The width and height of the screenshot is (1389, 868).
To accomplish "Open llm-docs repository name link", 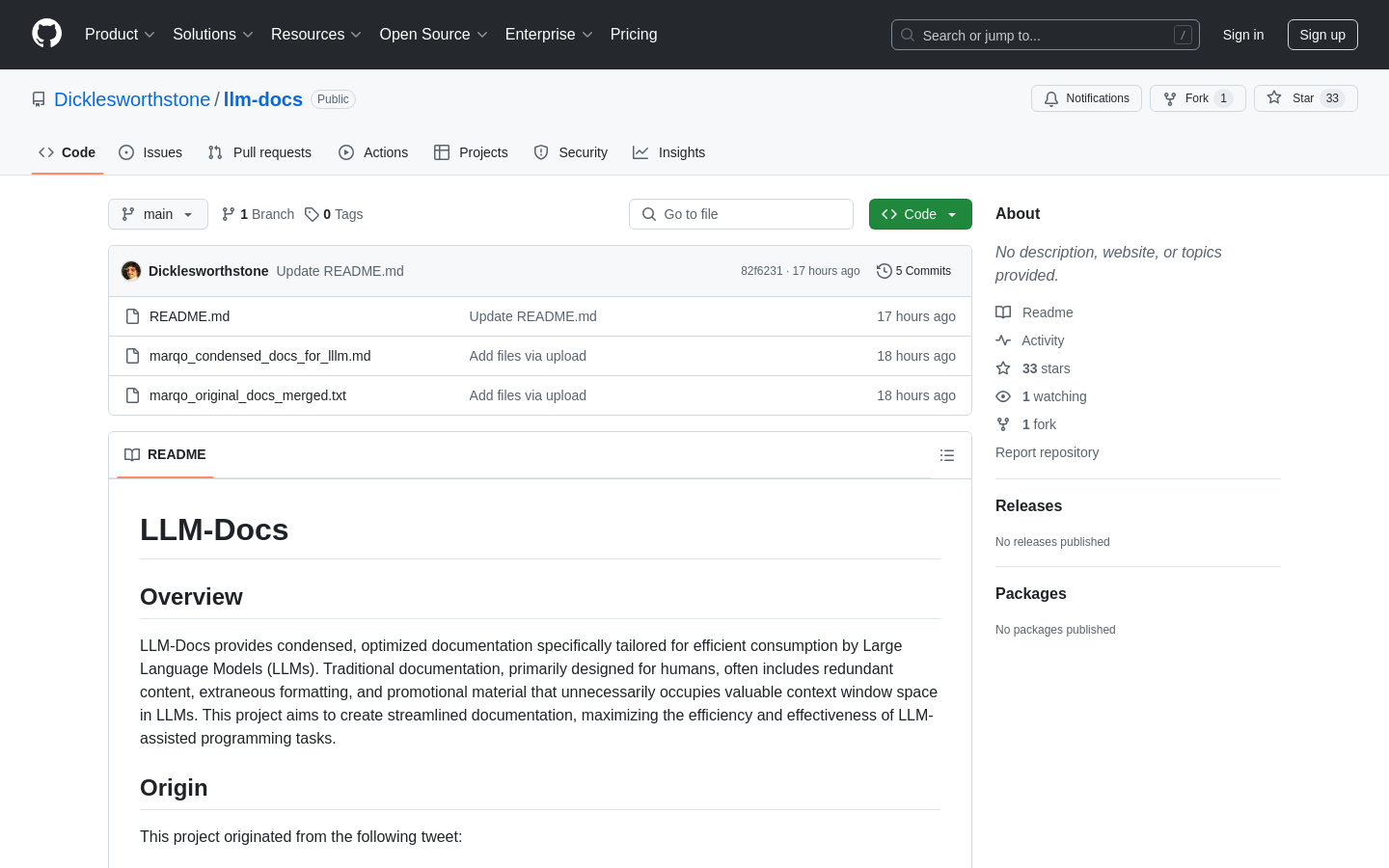I will coord(263,99).
